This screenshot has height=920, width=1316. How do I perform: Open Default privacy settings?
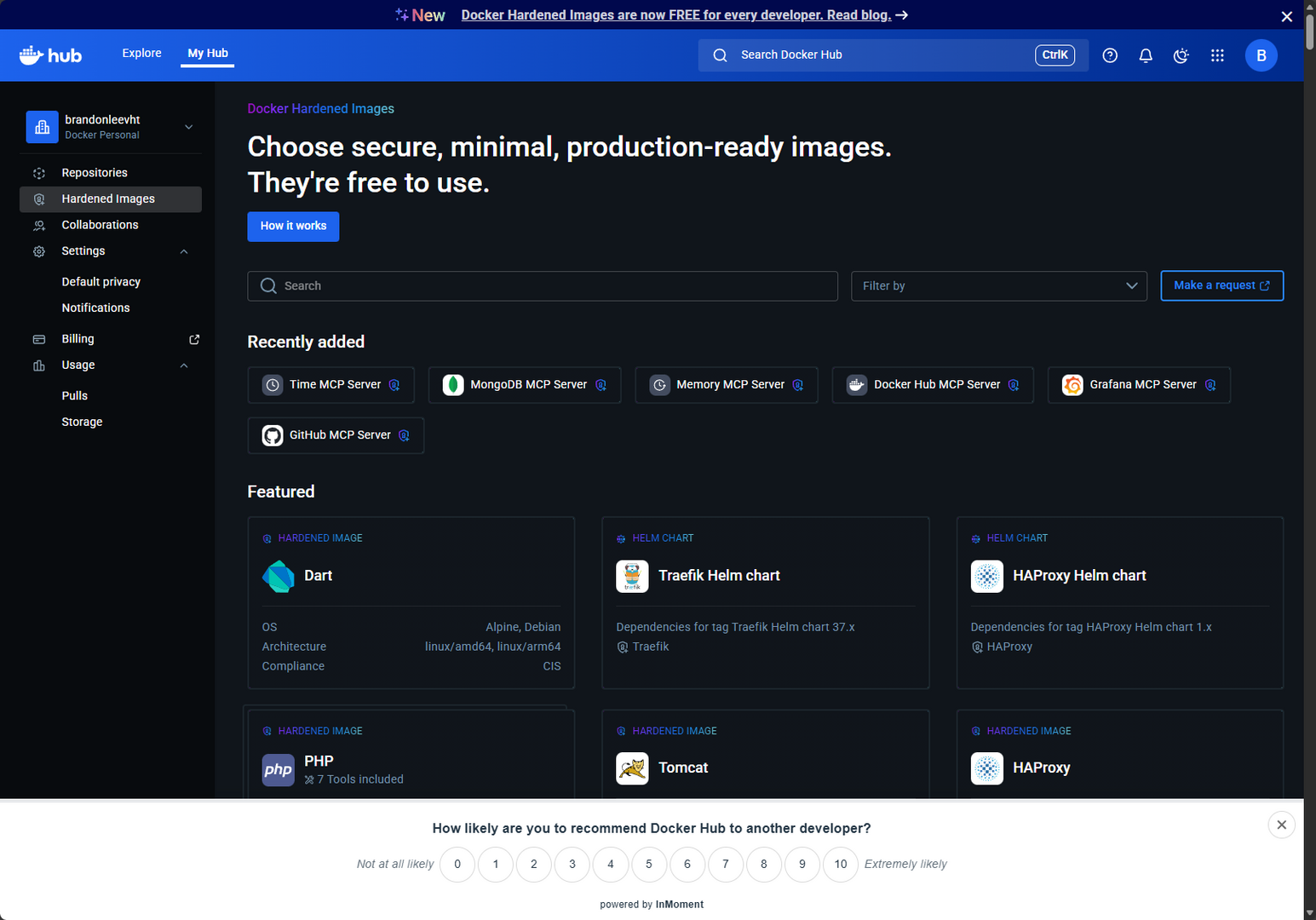click(101, 282)
